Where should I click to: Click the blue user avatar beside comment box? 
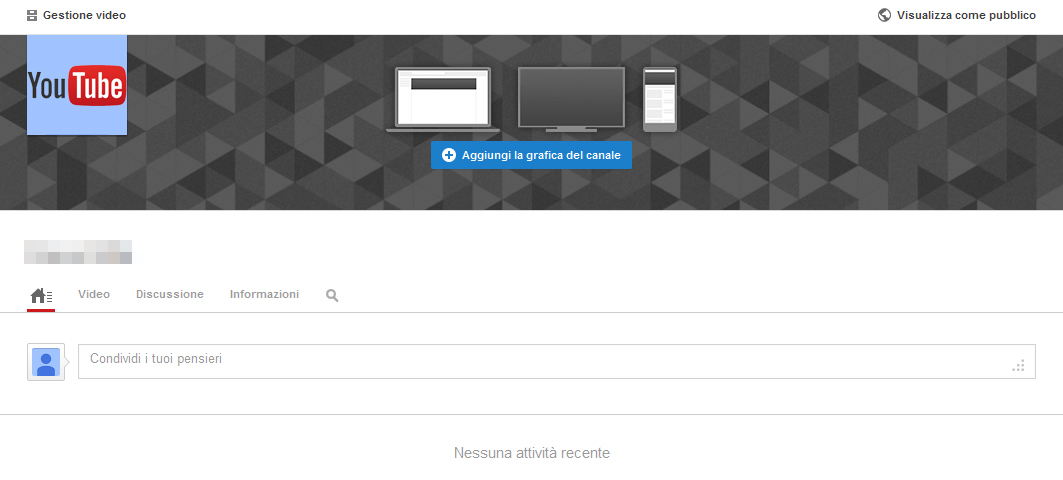(46, 362)
